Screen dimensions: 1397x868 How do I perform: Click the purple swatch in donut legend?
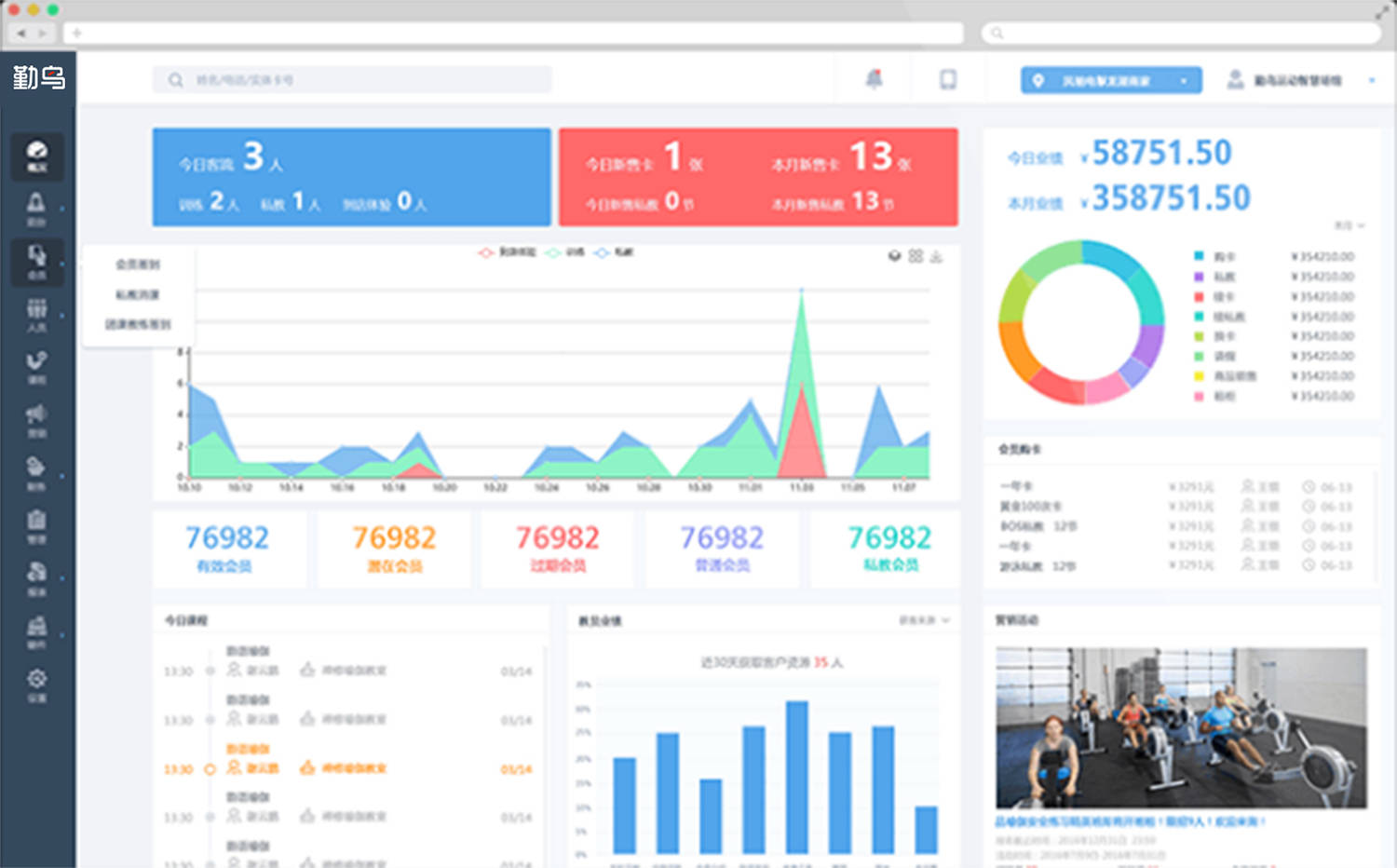pos(1199,277)
